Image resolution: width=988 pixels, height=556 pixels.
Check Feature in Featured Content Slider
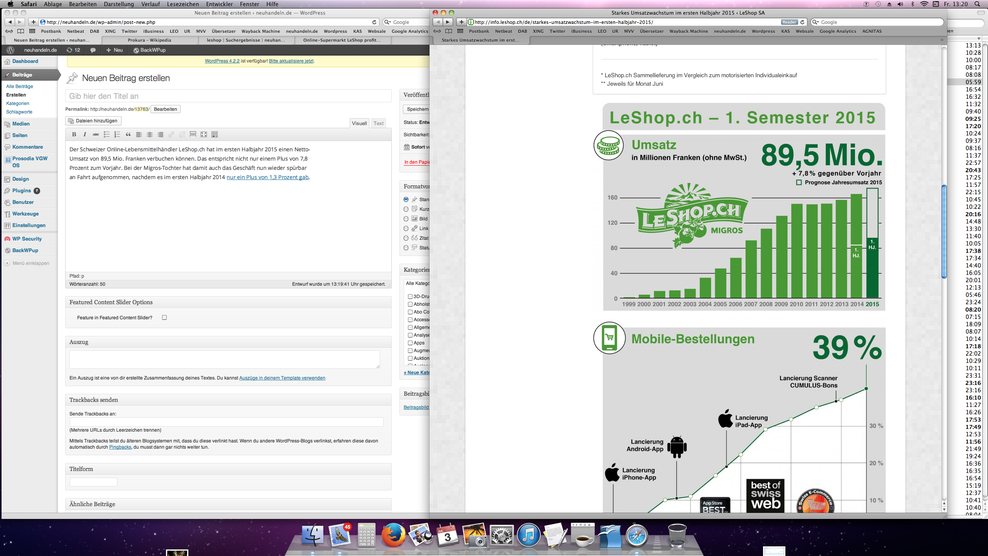point(164,318)
